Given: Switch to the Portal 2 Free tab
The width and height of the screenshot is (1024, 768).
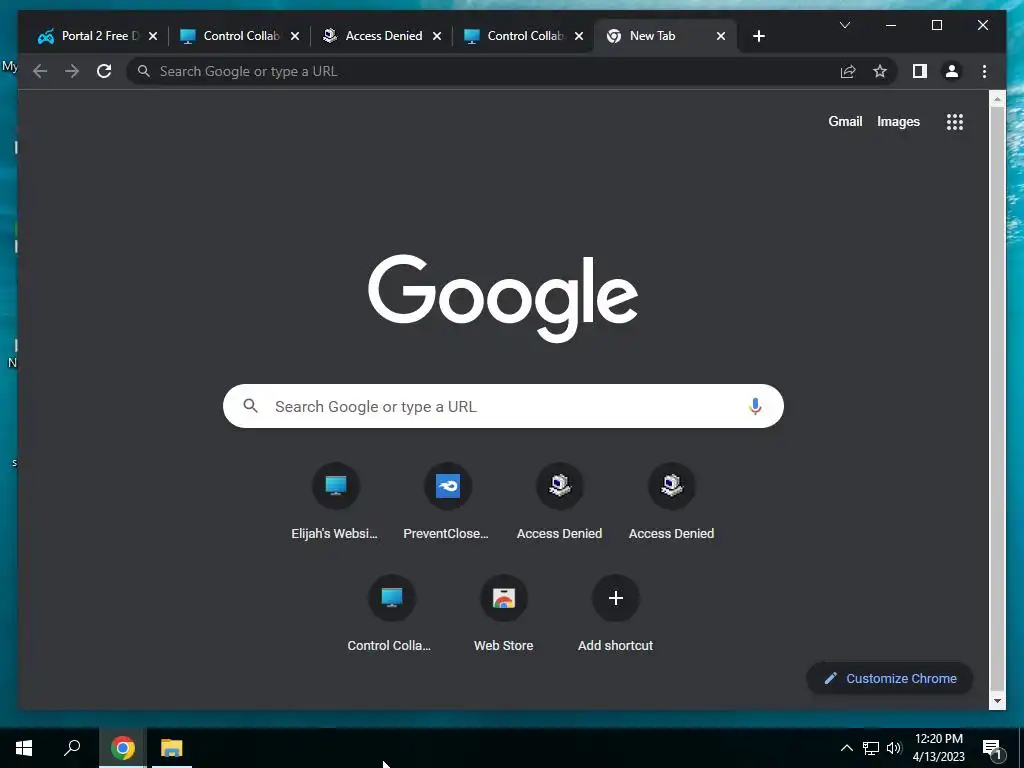Looking at the screenshot, I should (x=98, y=36).
